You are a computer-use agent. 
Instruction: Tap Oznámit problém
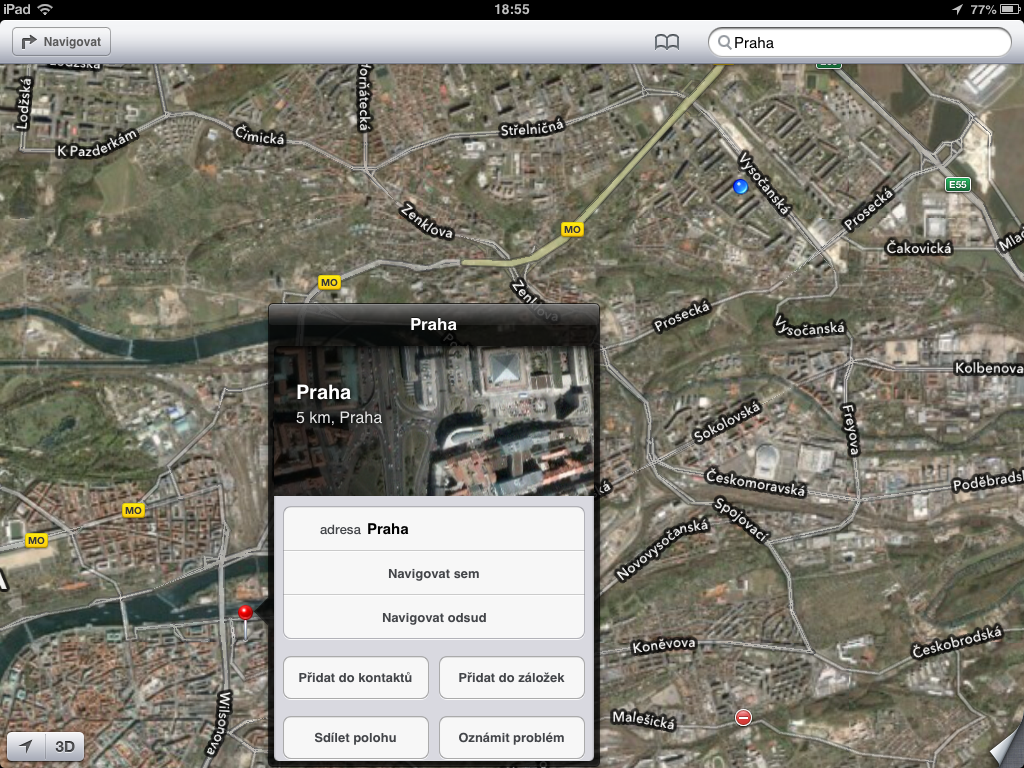point(511,737)
